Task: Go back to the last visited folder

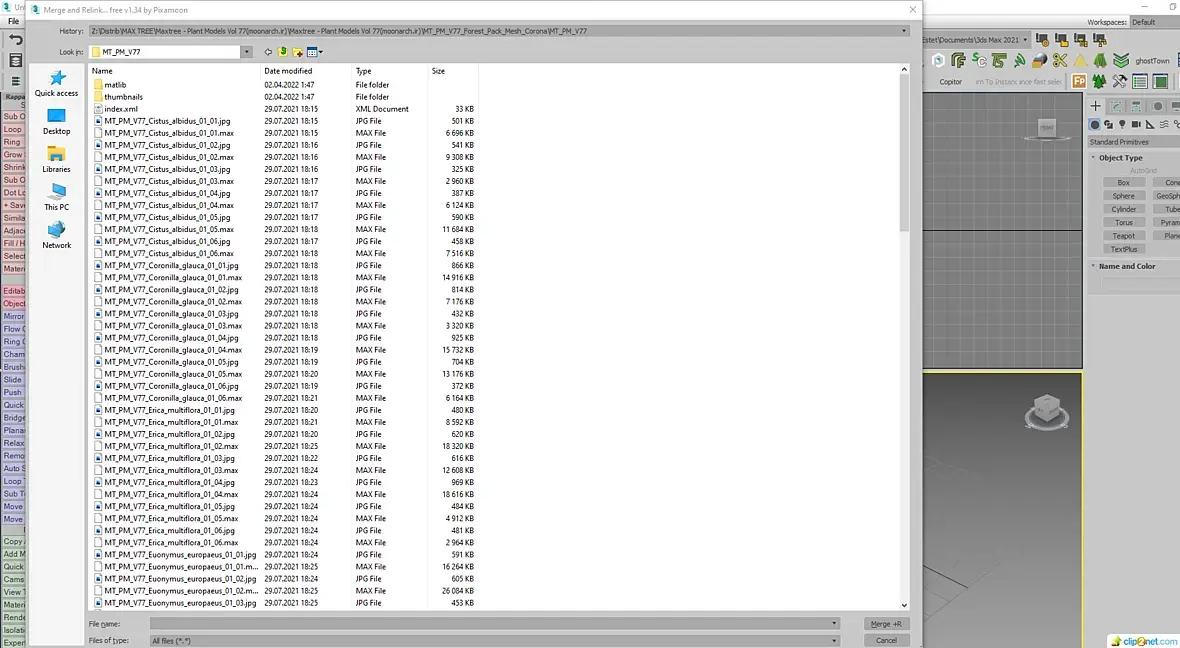Action: point(268,52)
